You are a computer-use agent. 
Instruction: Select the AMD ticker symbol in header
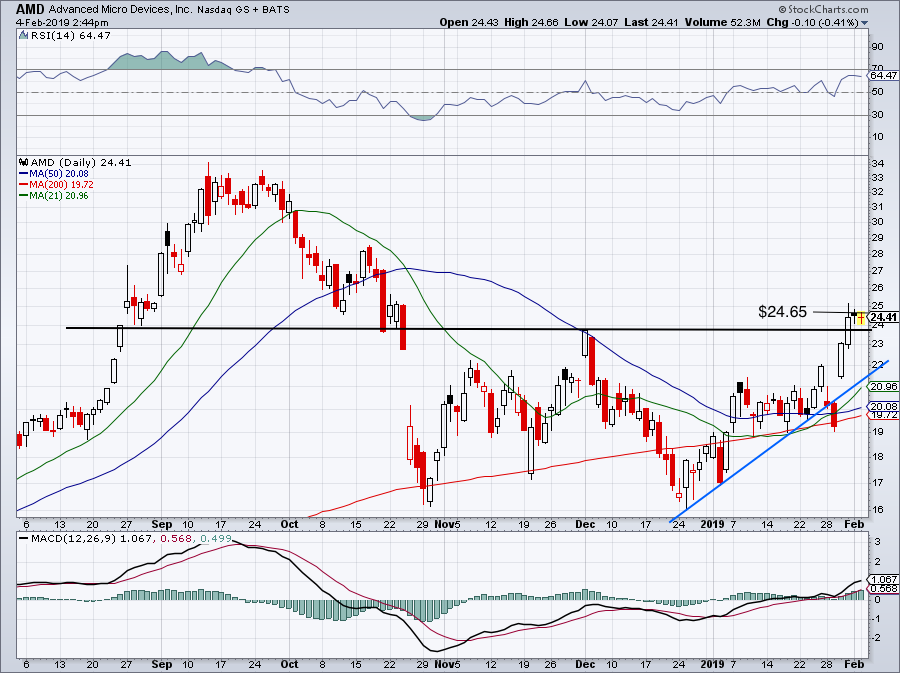pos(30,9)
